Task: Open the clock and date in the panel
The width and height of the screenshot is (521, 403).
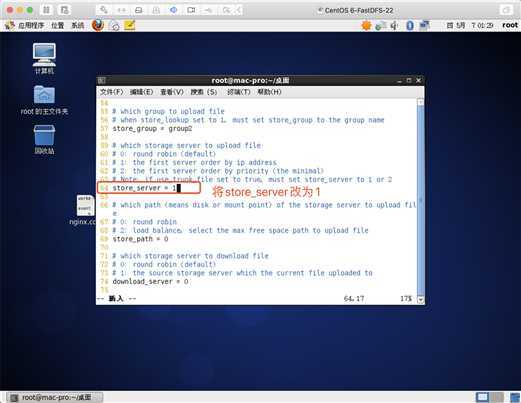Action: click(x=470, y=25)
